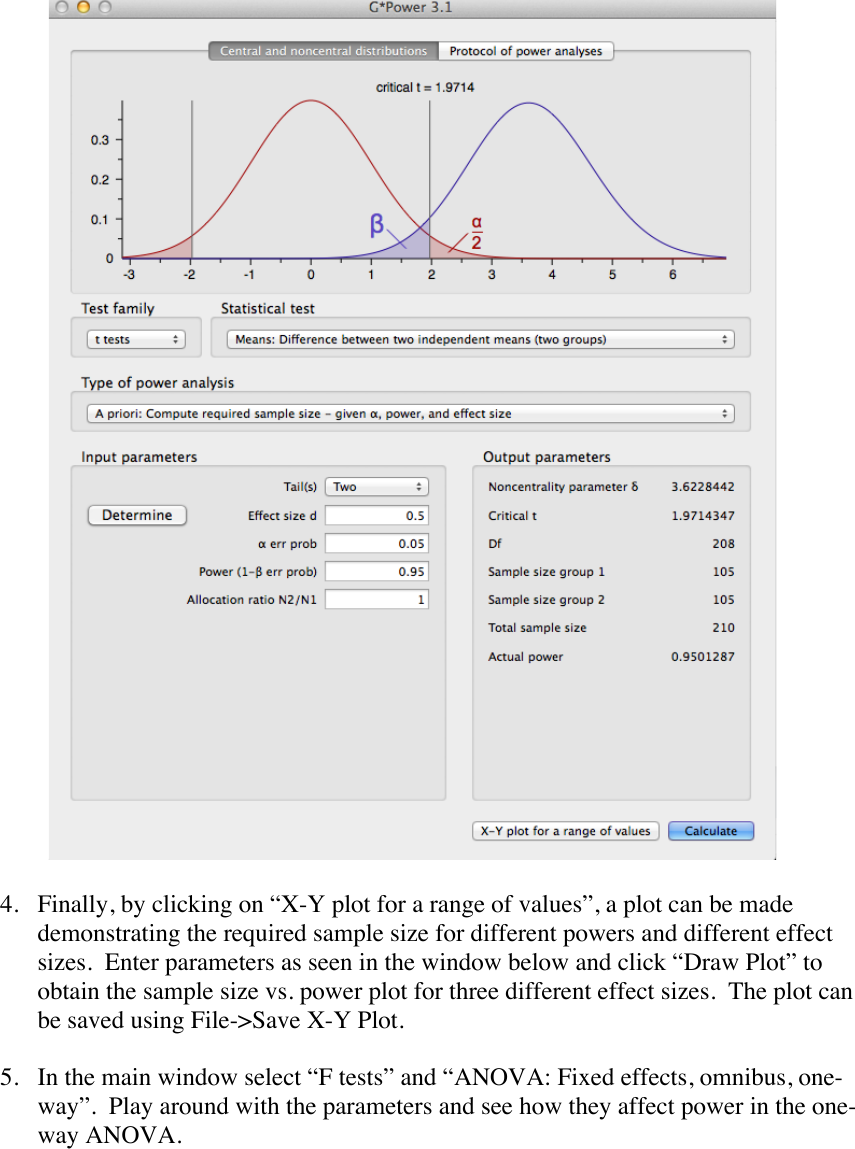Minimize the G*Power window
This screenshot has height=1149, width=855.
[82, 7]
